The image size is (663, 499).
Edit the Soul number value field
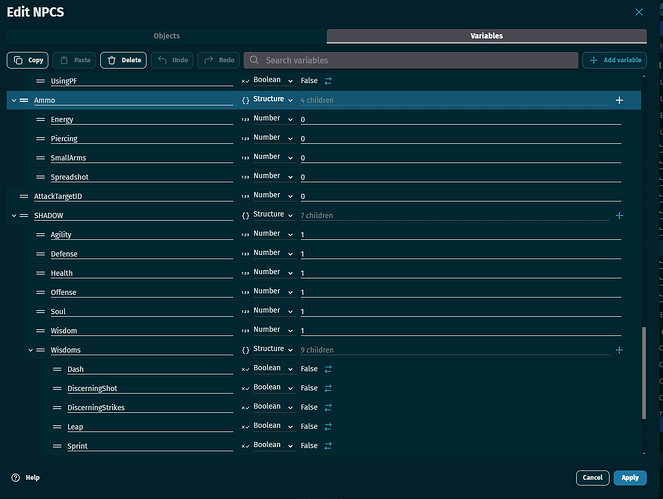coord(461,312)
